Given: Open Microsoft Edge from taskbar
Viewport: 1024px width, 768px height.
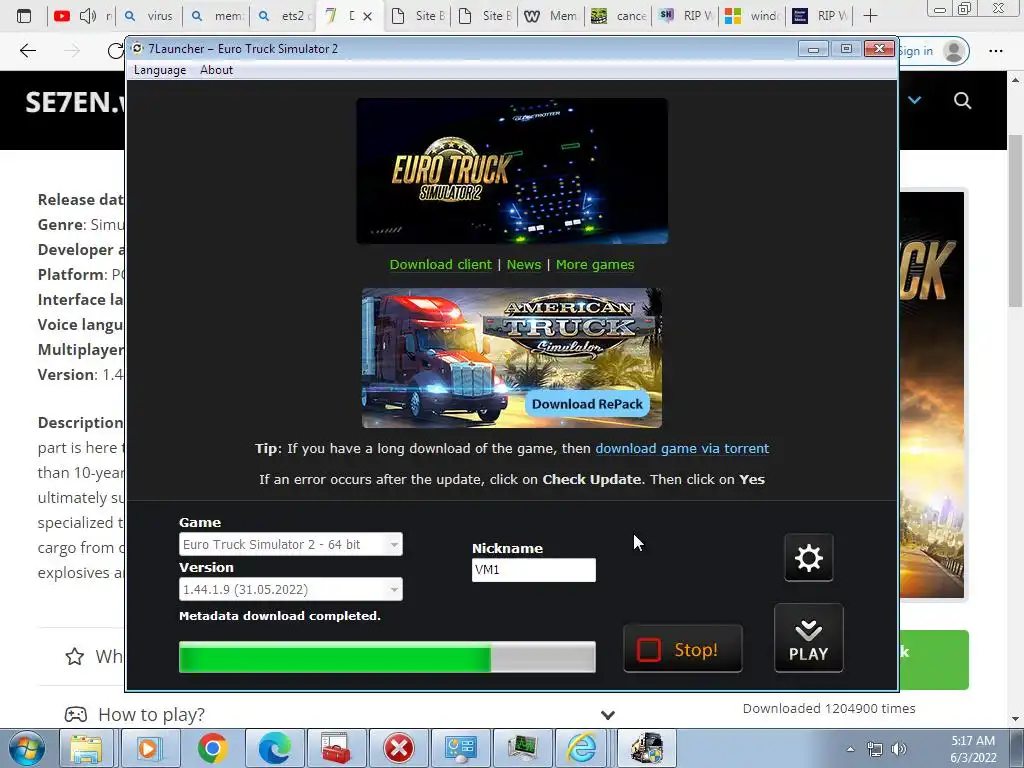Looking at the screenshot, I should pos(274,748).
